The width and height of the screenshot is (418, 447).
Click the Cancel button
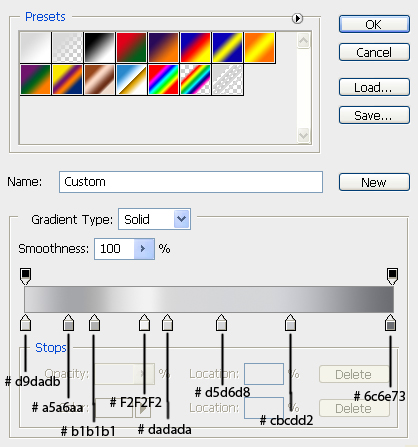[x=374, y=52]
